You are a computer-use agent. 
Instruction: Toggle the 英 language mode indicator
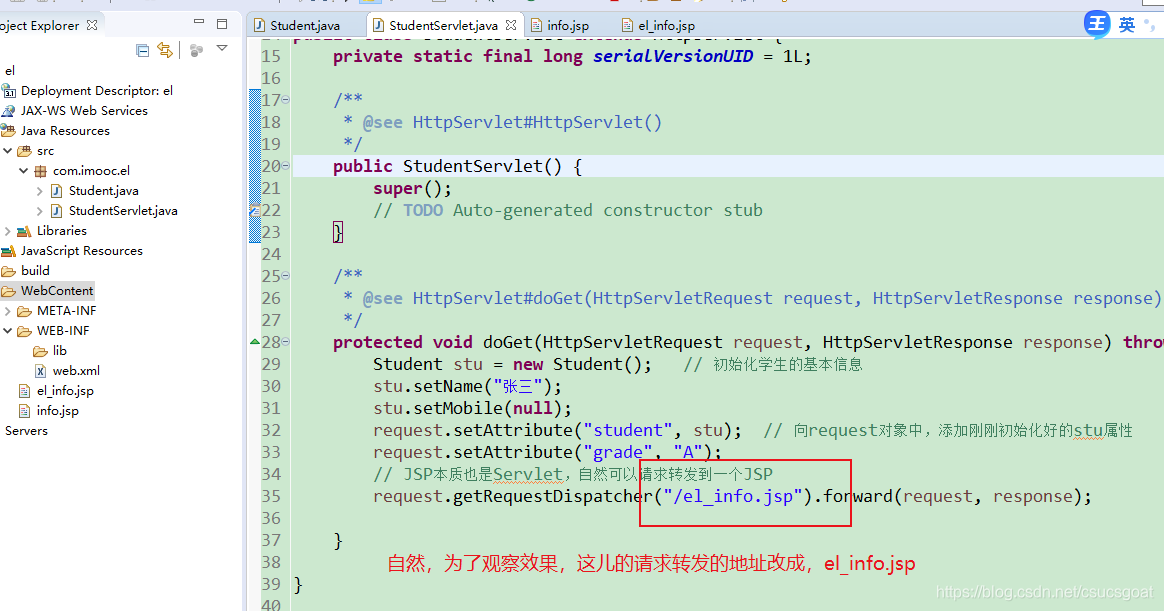pyautogui.click(x=1127, y=25)
